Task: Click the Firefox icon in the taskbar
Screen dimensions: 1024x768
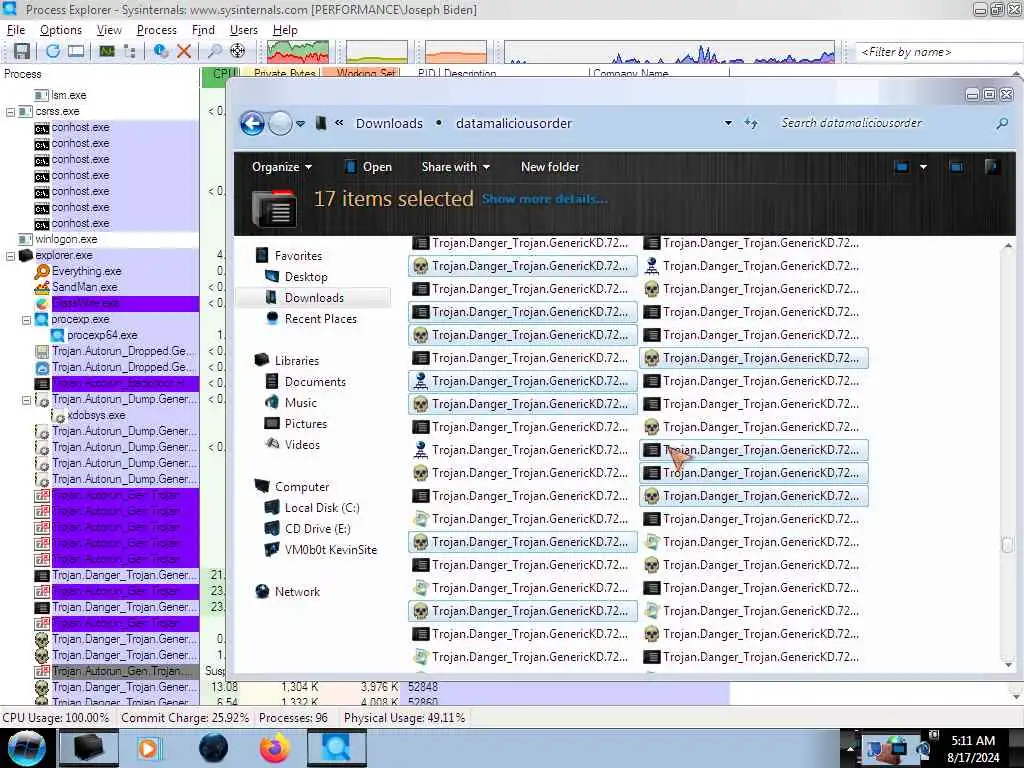Action: [x=274, y=748]
